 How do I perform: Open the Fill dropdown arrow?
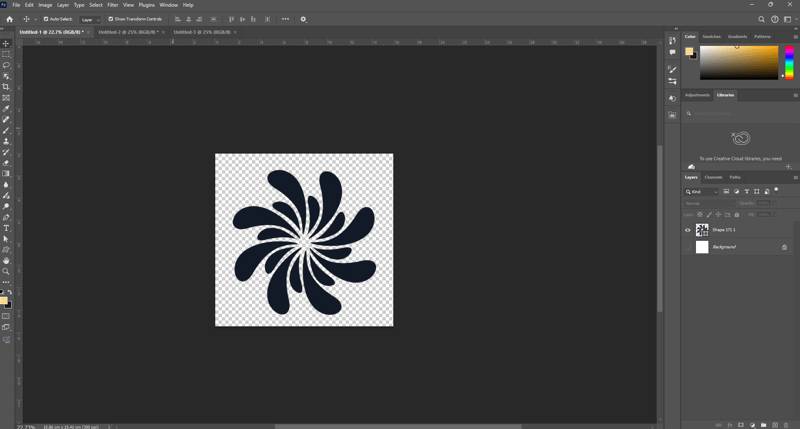coord(774,215)
